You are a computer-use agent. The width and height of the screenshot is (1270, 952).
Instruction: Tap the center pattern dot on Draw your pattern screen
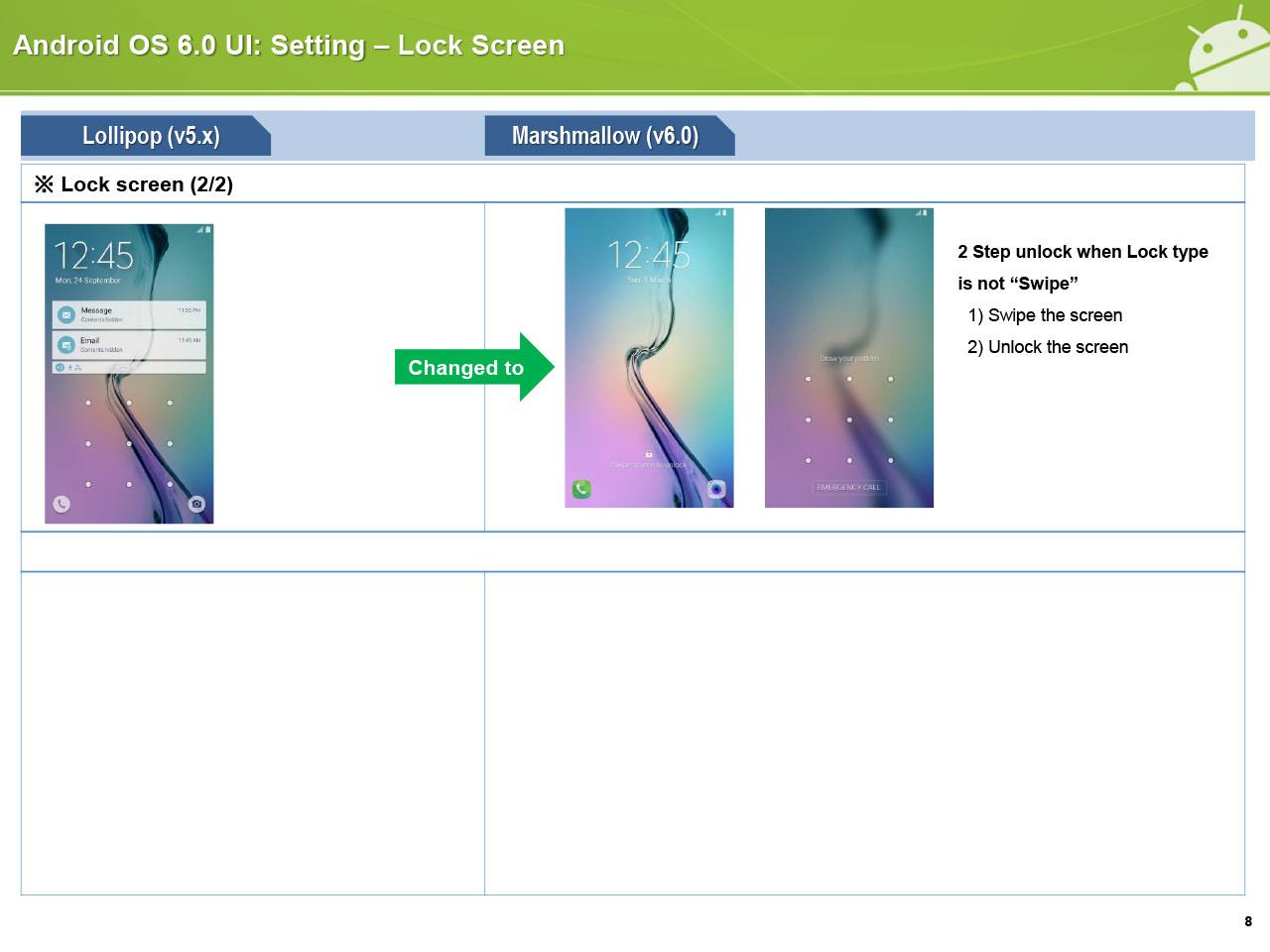click(849, 419)
